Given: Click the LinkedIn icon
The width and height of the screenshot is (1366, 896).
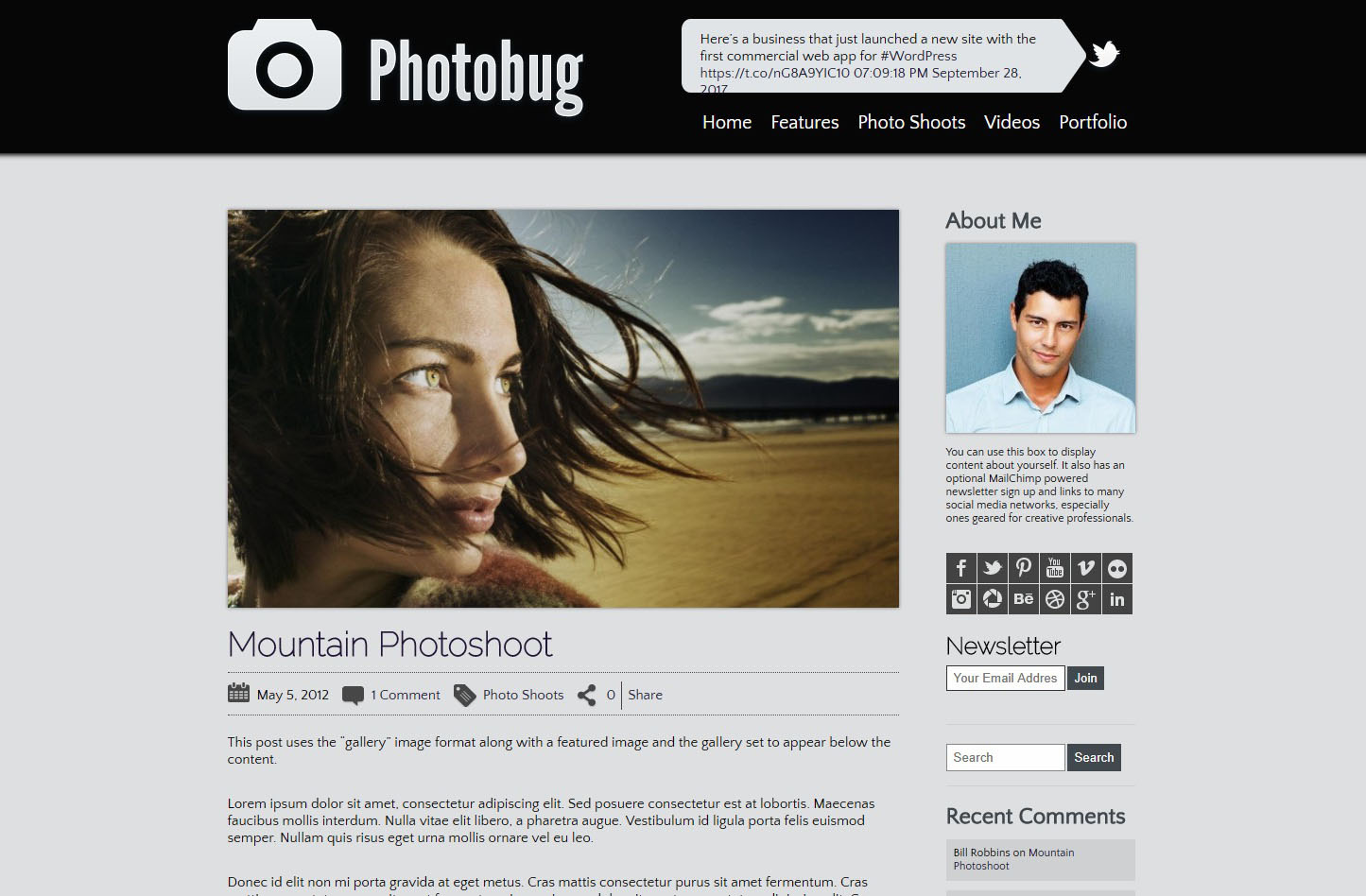Looking at the screenshot, I should pos(1116,599).
